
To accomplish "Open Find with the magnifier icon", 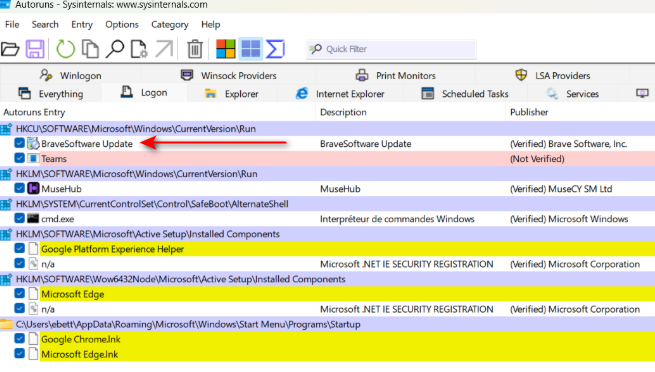I will 114,49.
